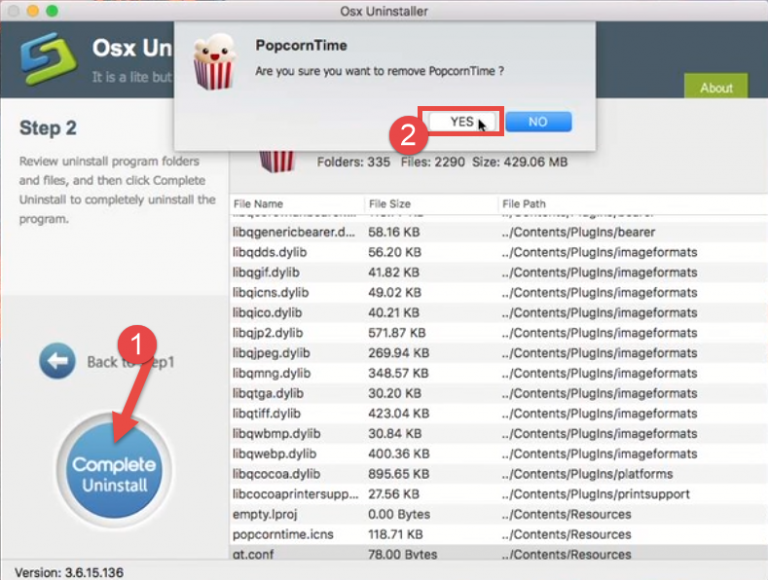Click the ../Contents/PlugIns/bearer path cell
Viewport: 768px width, 580px height.
point(578,232)
